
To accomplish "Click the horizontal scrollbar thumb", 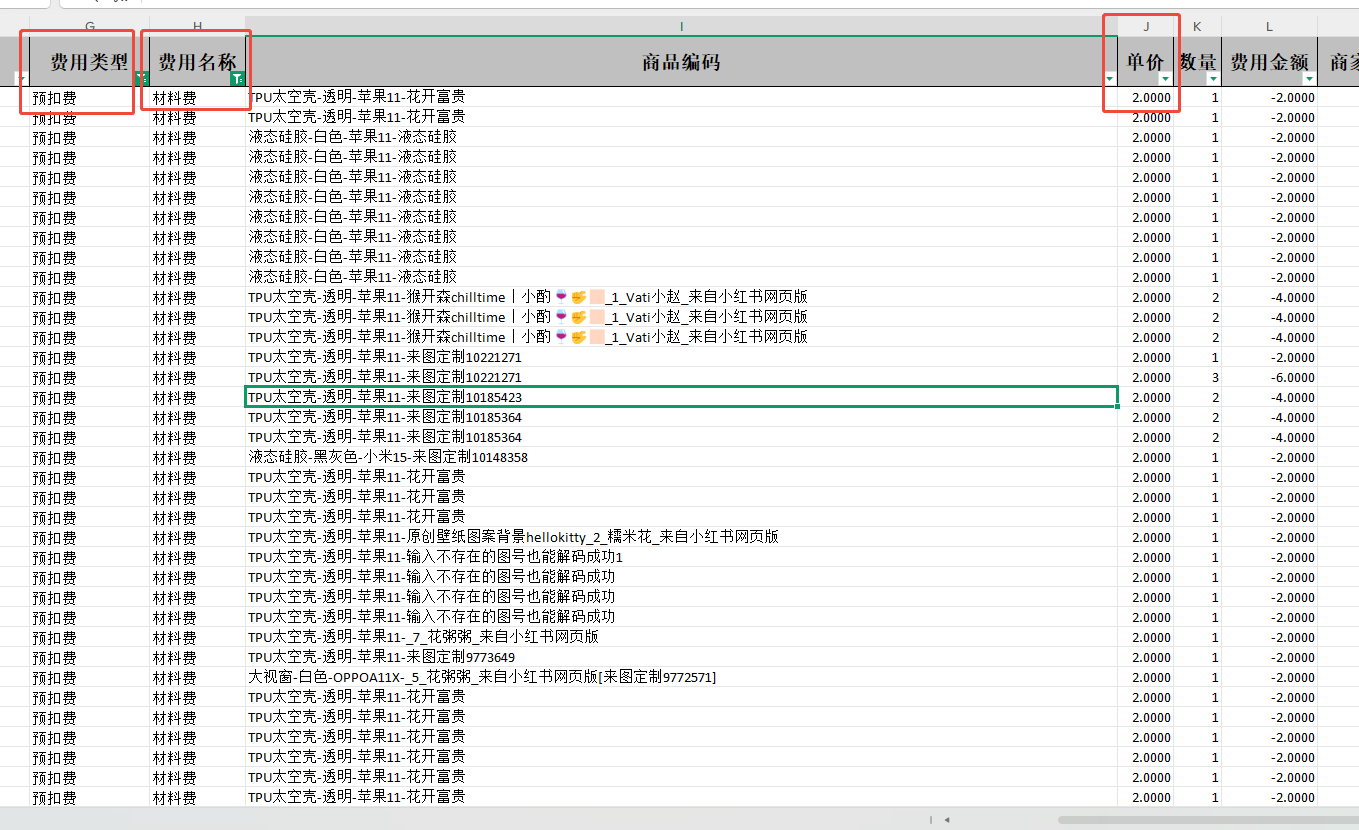I will [1208, 820].
